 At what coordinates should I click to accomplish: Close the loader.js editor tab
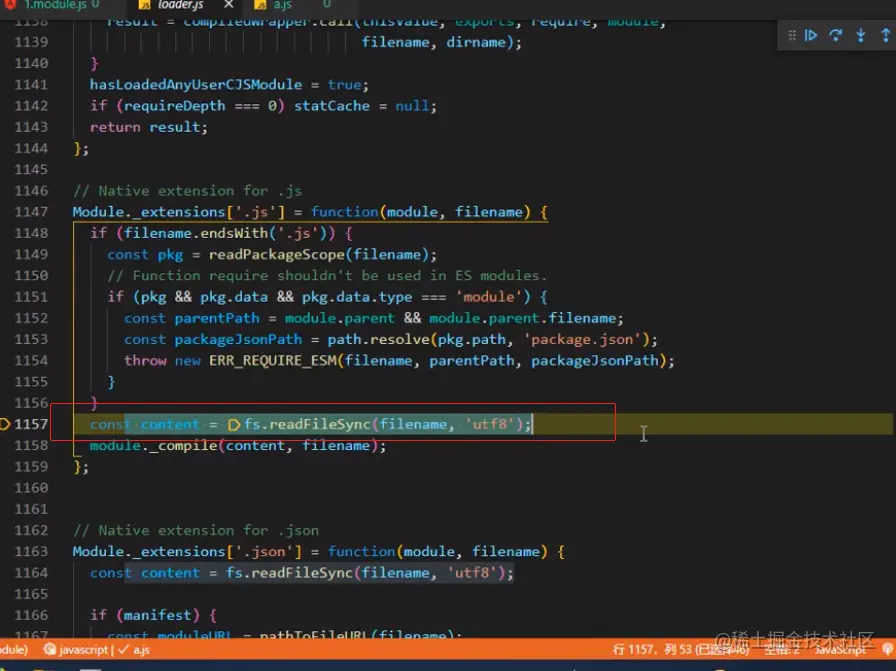pos(229,5)
